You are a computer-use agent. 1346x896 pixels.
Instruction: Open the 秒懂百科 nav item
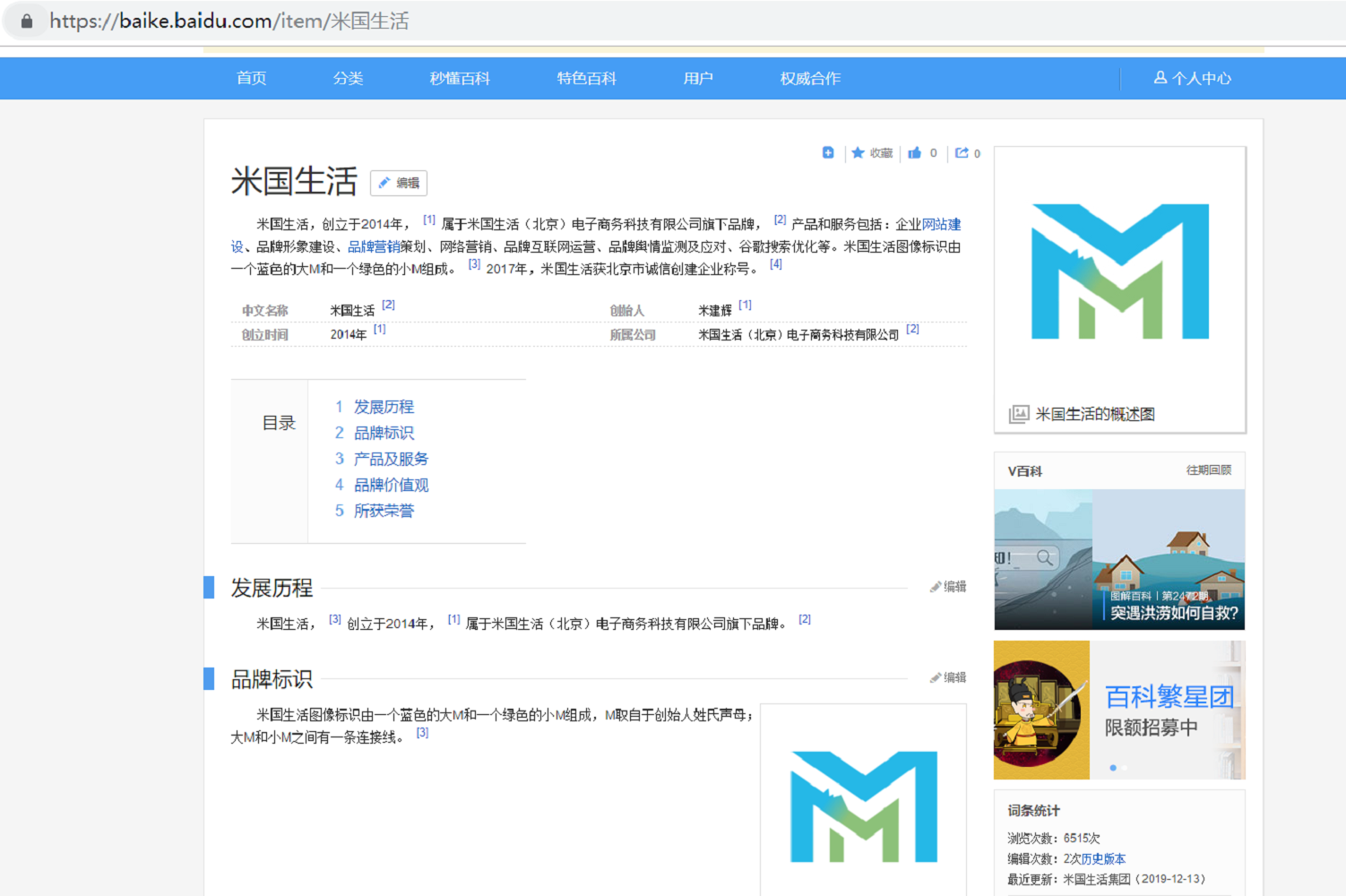460,78
